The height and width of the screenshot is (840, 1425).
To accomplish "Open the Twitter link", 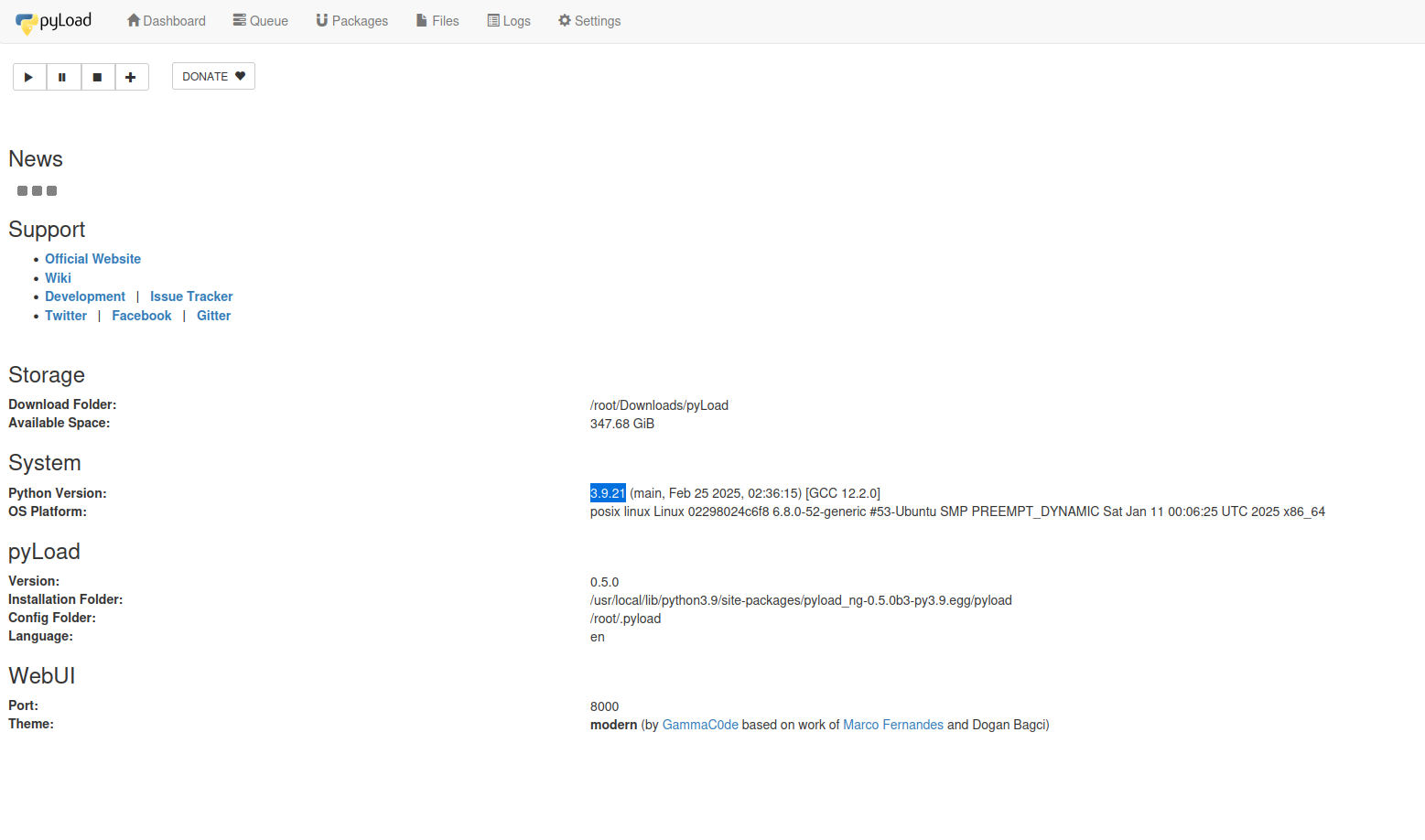I will point(66,316).
